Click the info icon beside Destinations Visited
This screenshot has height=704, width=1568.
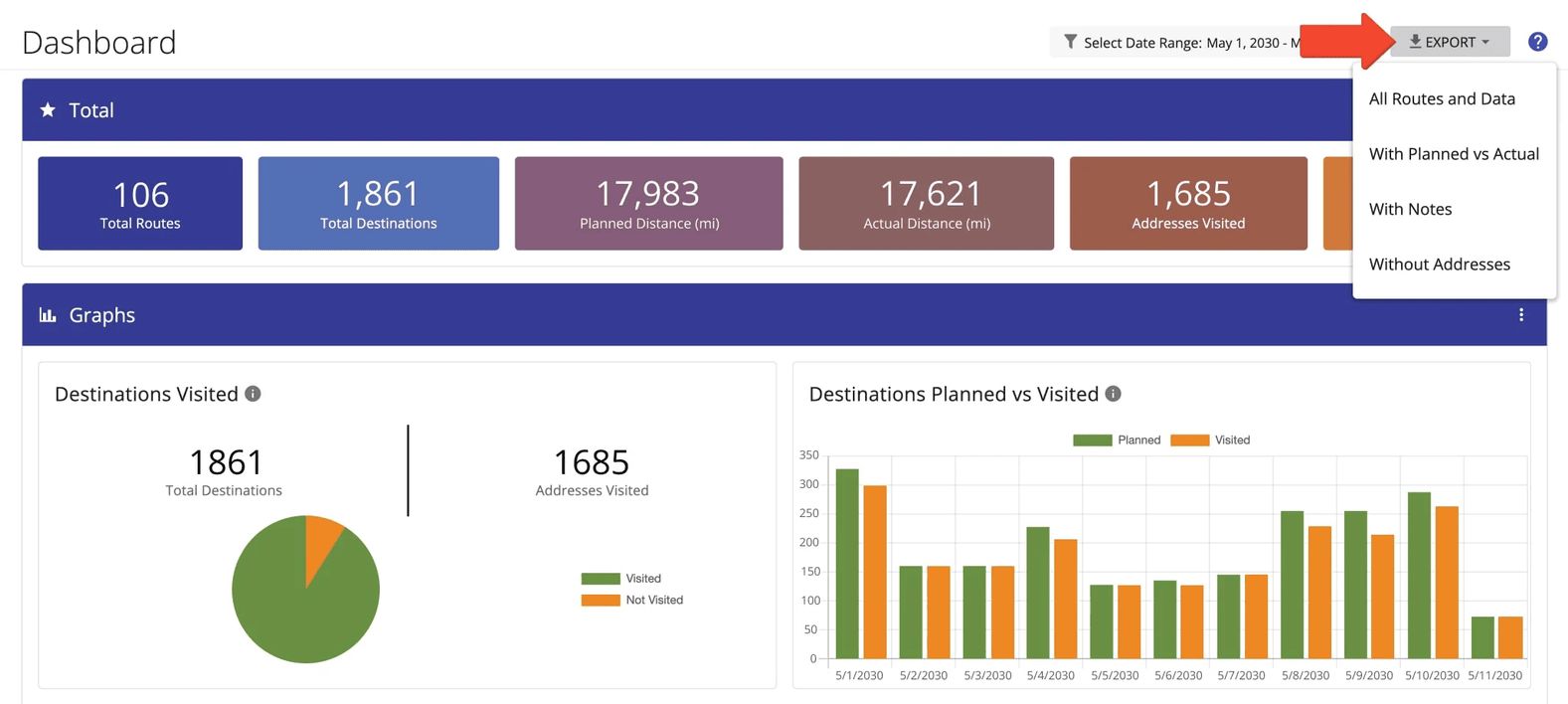pyautogui.click(x=253, y=394)
